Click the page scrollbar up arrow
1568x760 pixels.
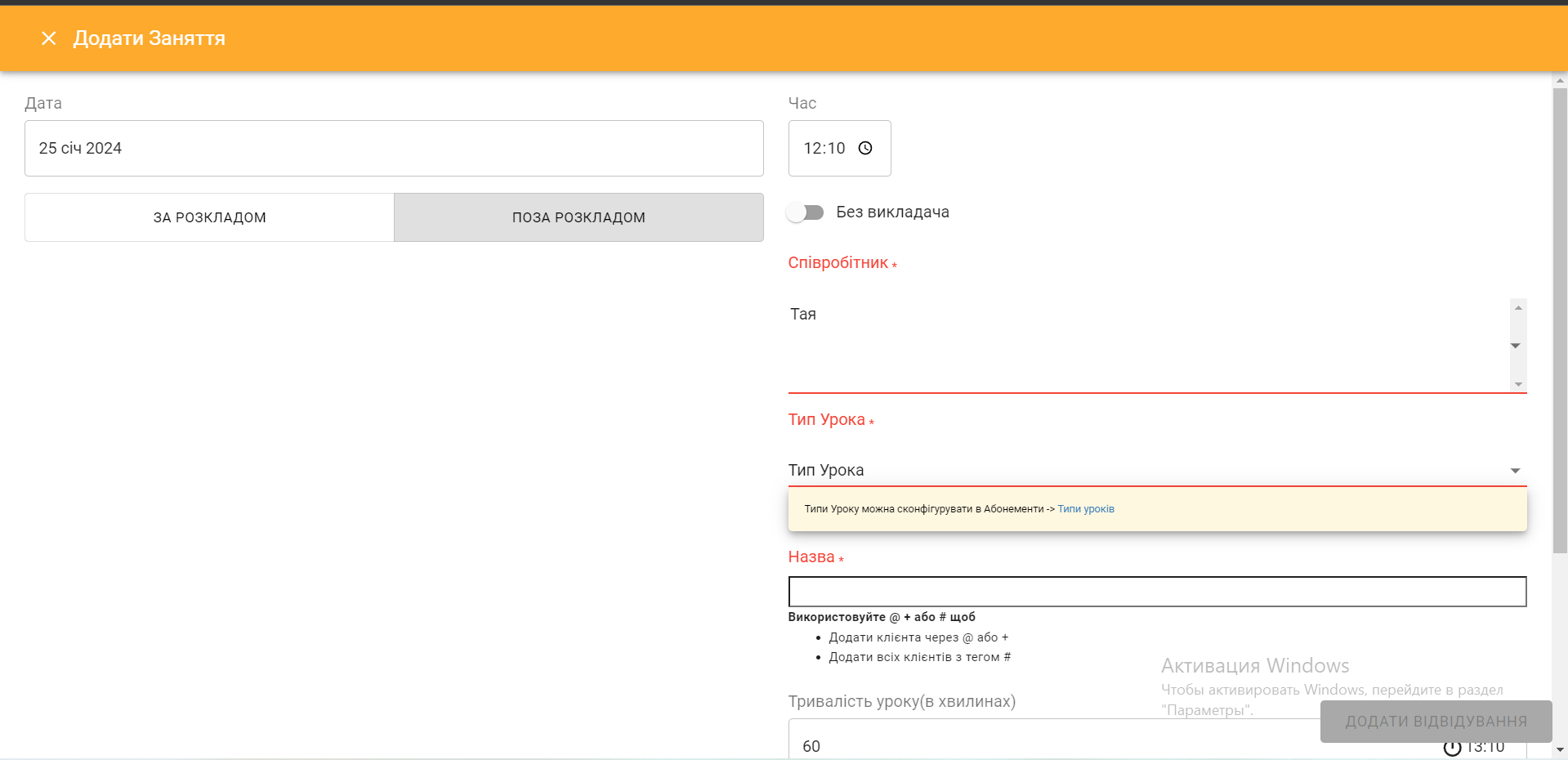click(1560, 81)
